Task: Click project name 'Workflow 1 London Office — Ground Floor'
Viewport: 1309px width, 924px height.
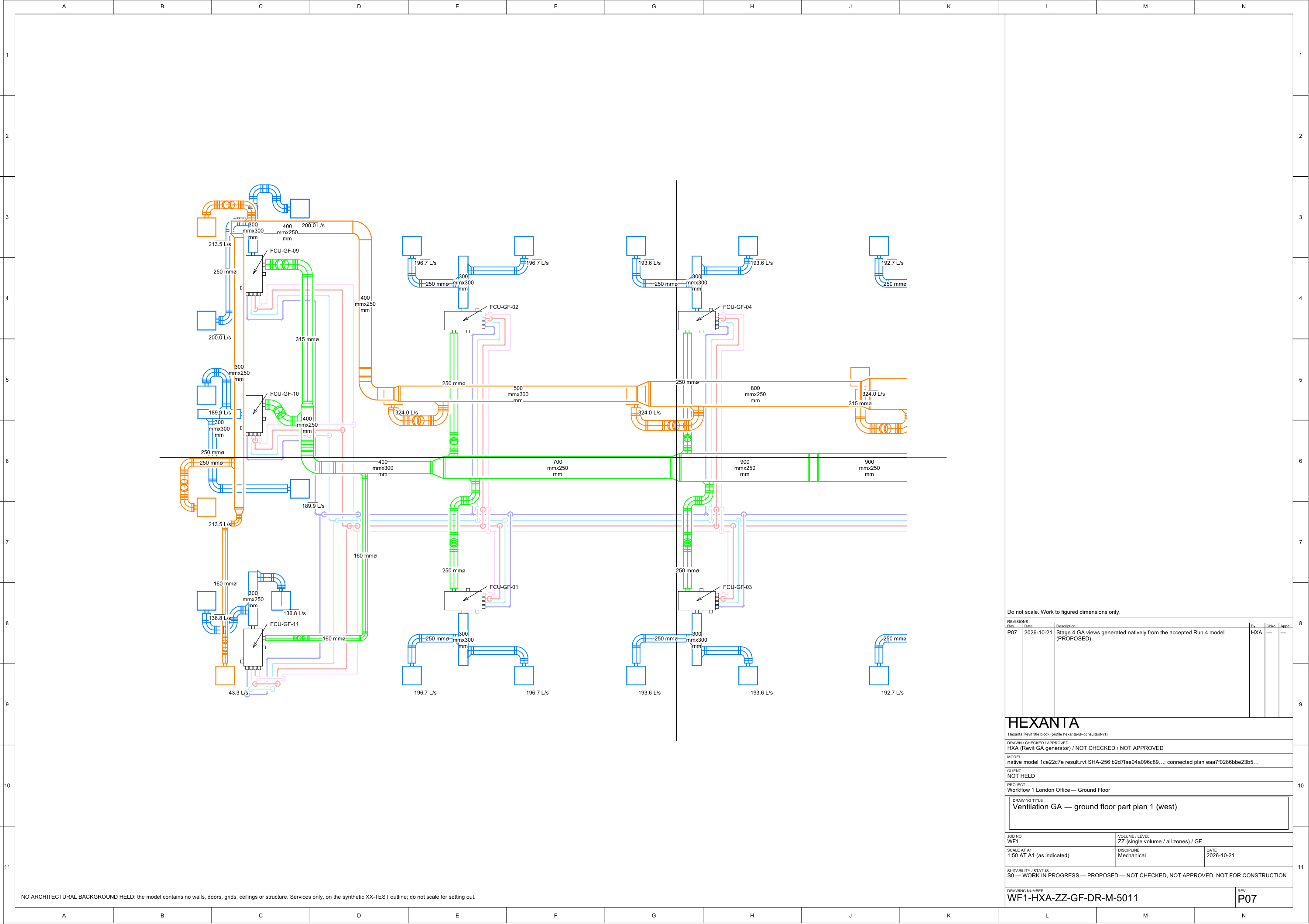Action: pos(1058,790)
